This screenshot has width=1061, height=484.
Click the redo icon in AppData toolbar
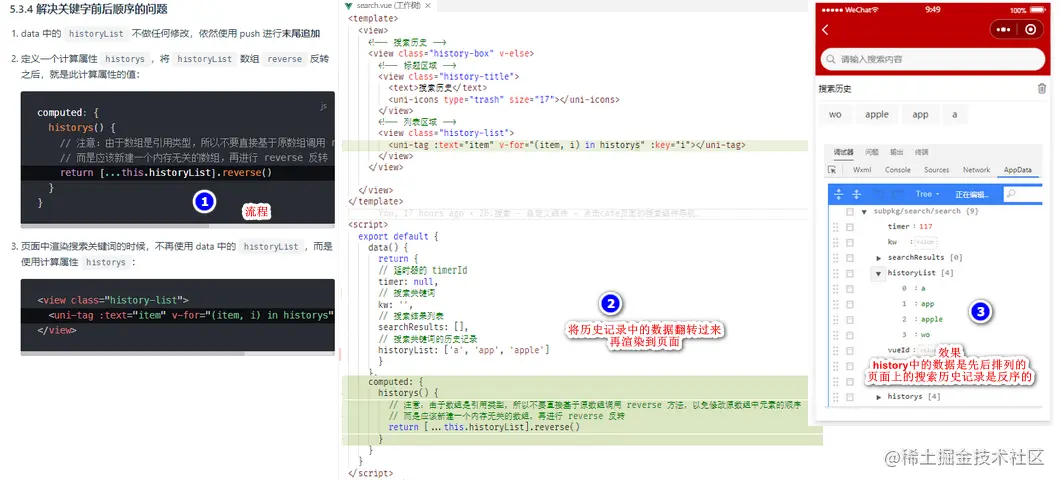[x=896, y=194]
